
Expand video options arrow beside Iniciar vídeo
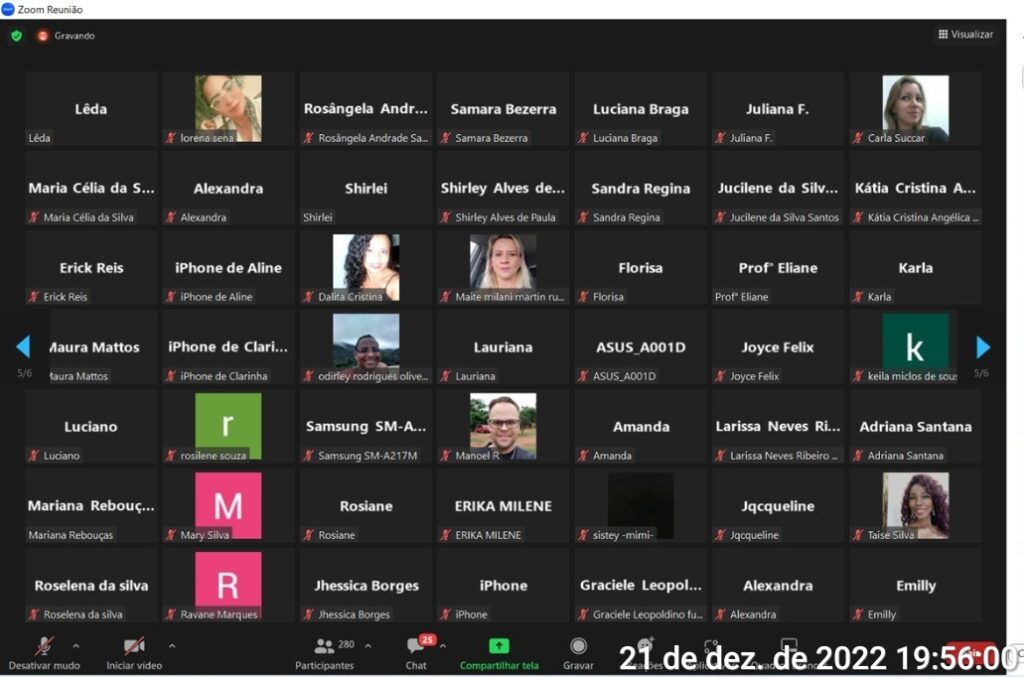click(171, 645)
